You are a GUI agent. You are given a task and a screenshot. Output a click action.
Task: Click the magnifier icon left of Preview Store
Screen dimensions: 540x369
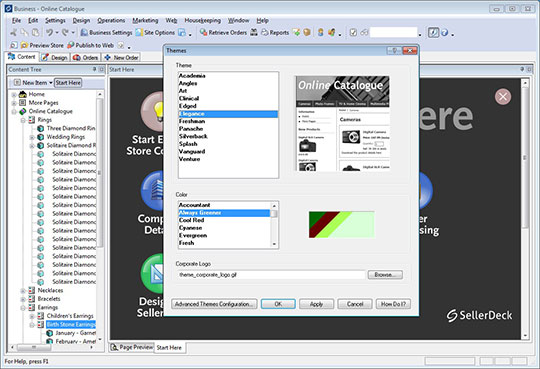point(13,45)
